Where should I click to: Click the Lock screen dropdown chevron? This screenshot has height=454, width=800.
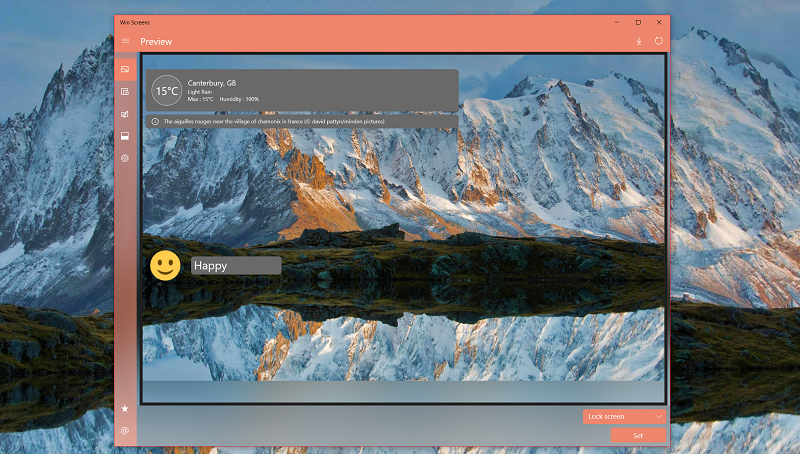659,417
